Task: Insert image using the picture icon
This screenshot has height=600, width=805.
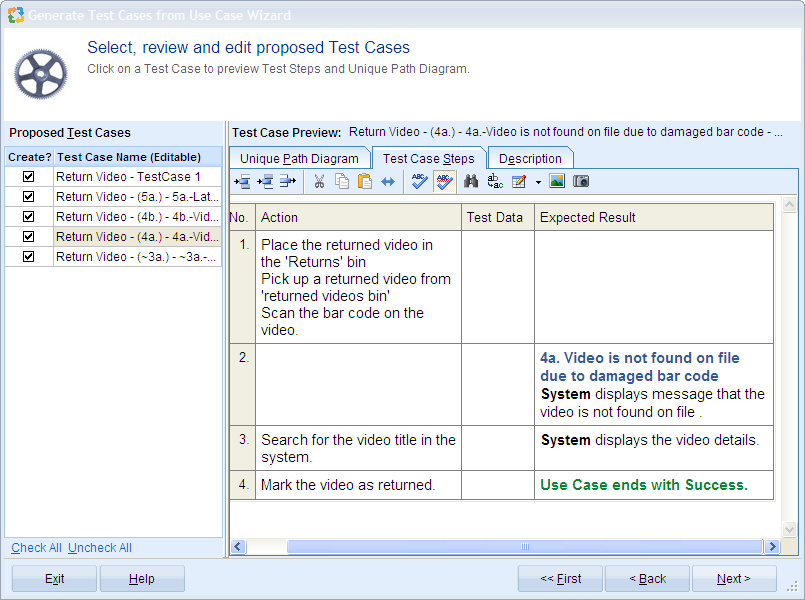Action: (557, 181)
